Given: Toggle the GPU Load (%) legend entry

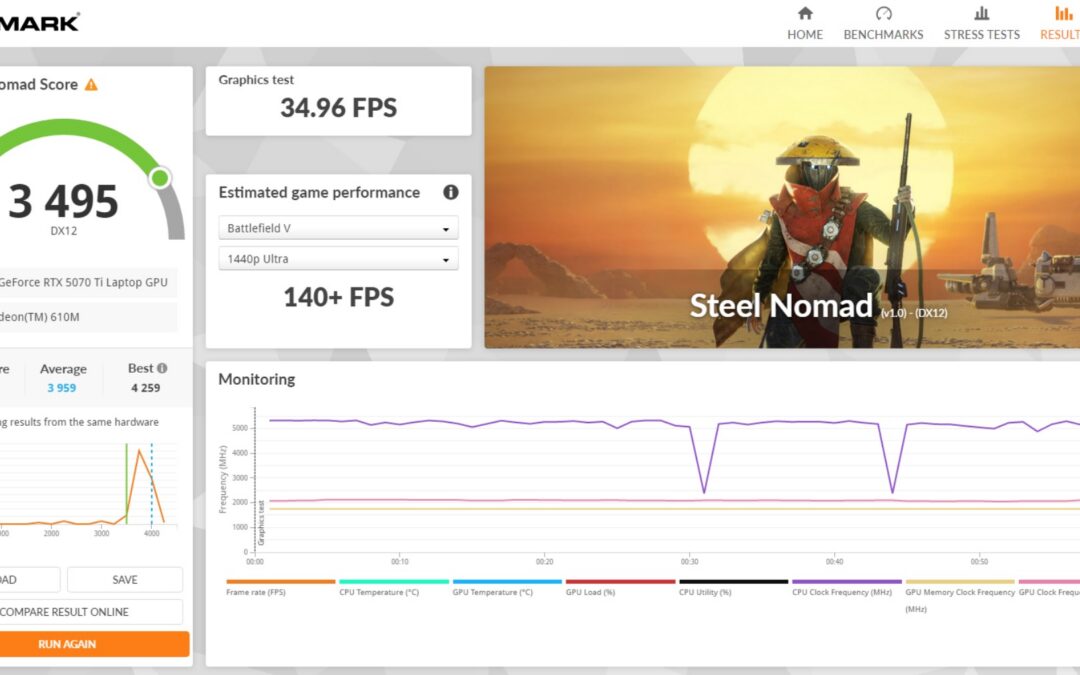Looking at the screenshot, I should pyautogui.click(x=593, y=592).
